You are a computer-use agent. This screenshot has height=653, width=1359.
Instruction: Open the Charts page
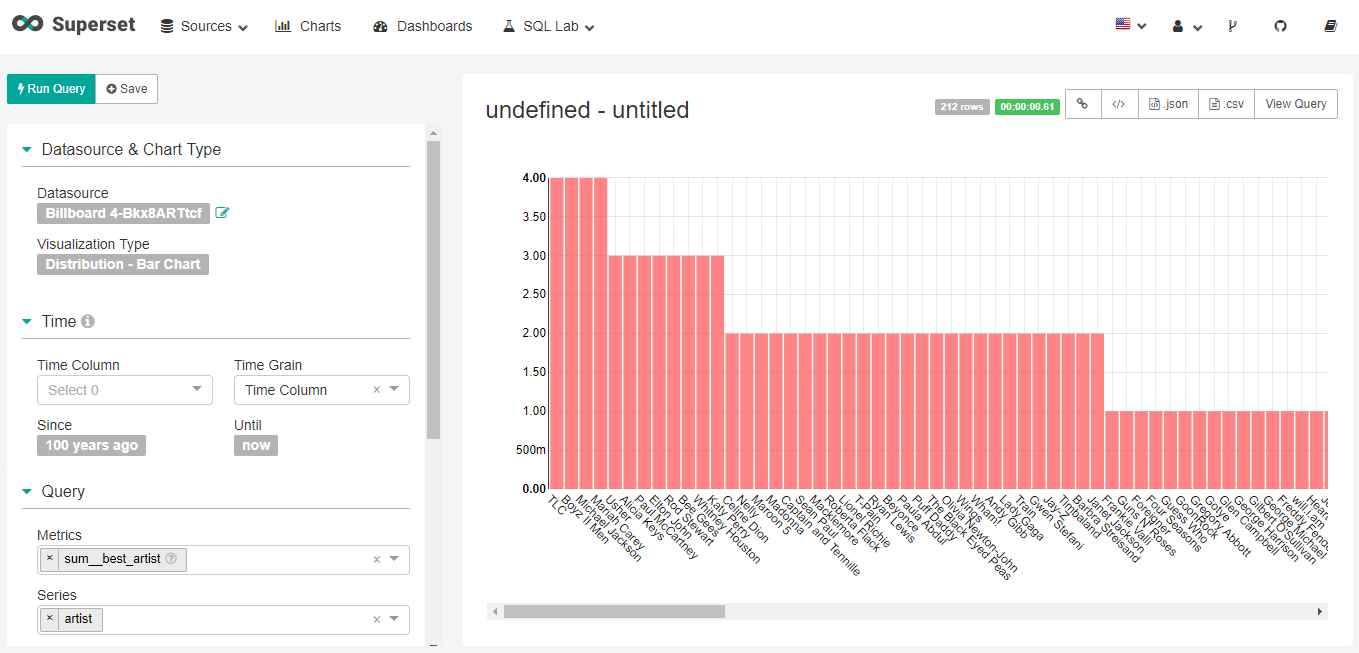pos(308,26)
